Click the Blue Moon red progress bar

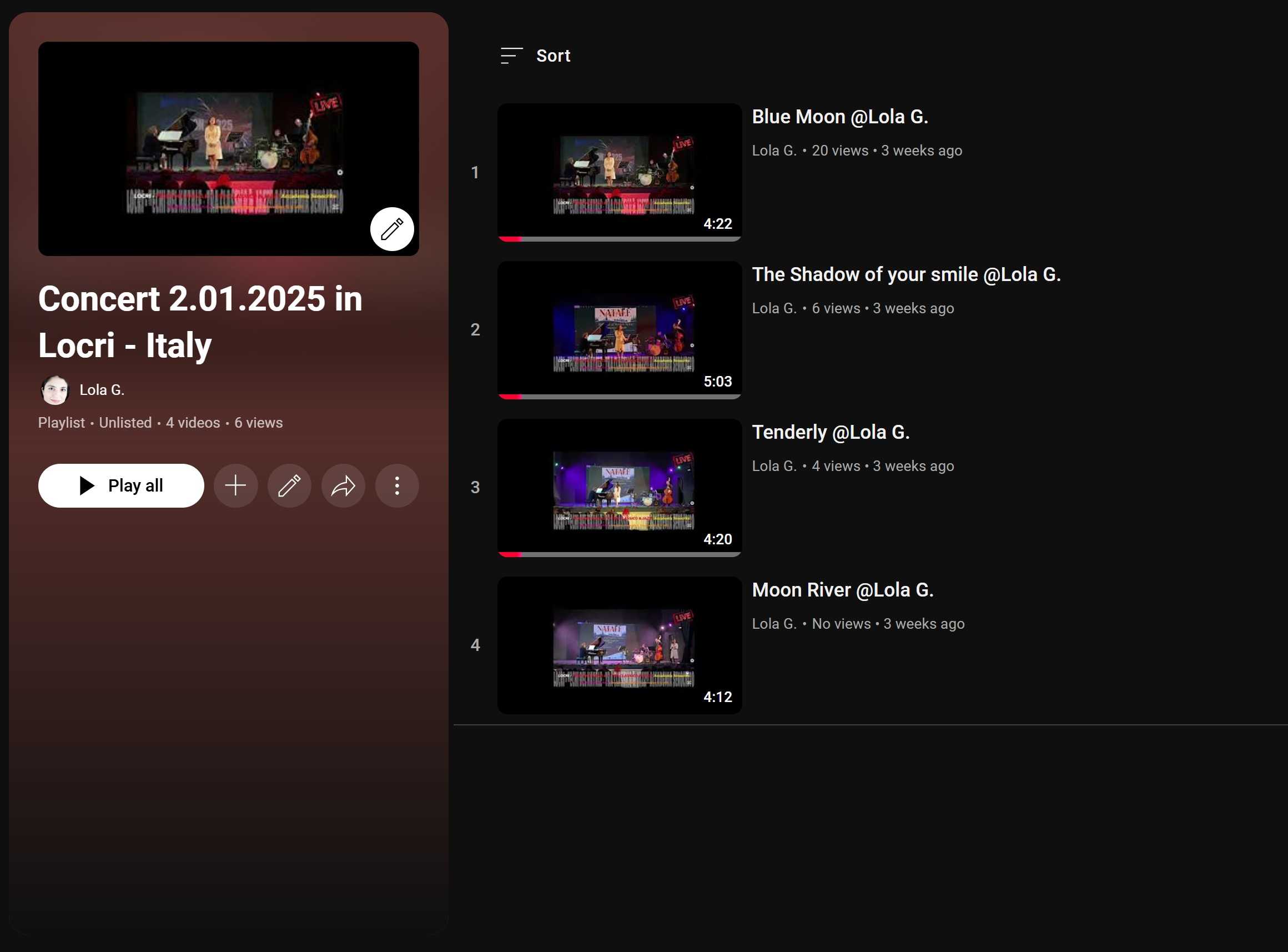511,239
